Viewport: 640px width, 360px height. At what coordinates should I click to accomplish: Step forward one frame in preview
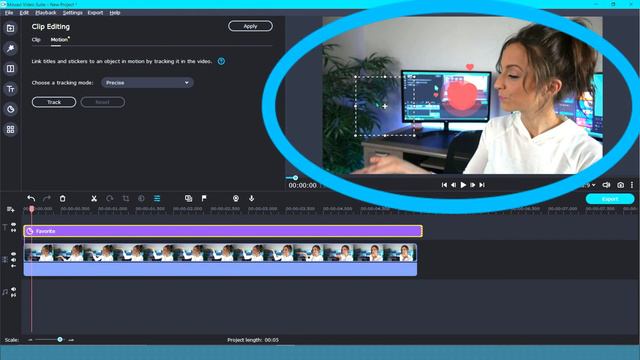(x=472, y=185)
